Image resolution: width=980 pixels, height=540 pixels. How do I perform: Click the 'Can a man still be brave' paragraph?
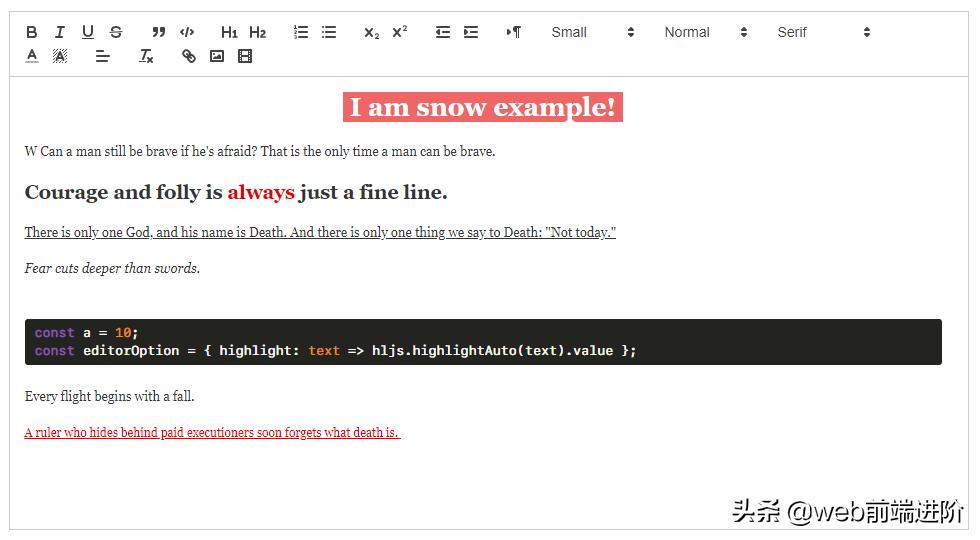coord(260,151)
